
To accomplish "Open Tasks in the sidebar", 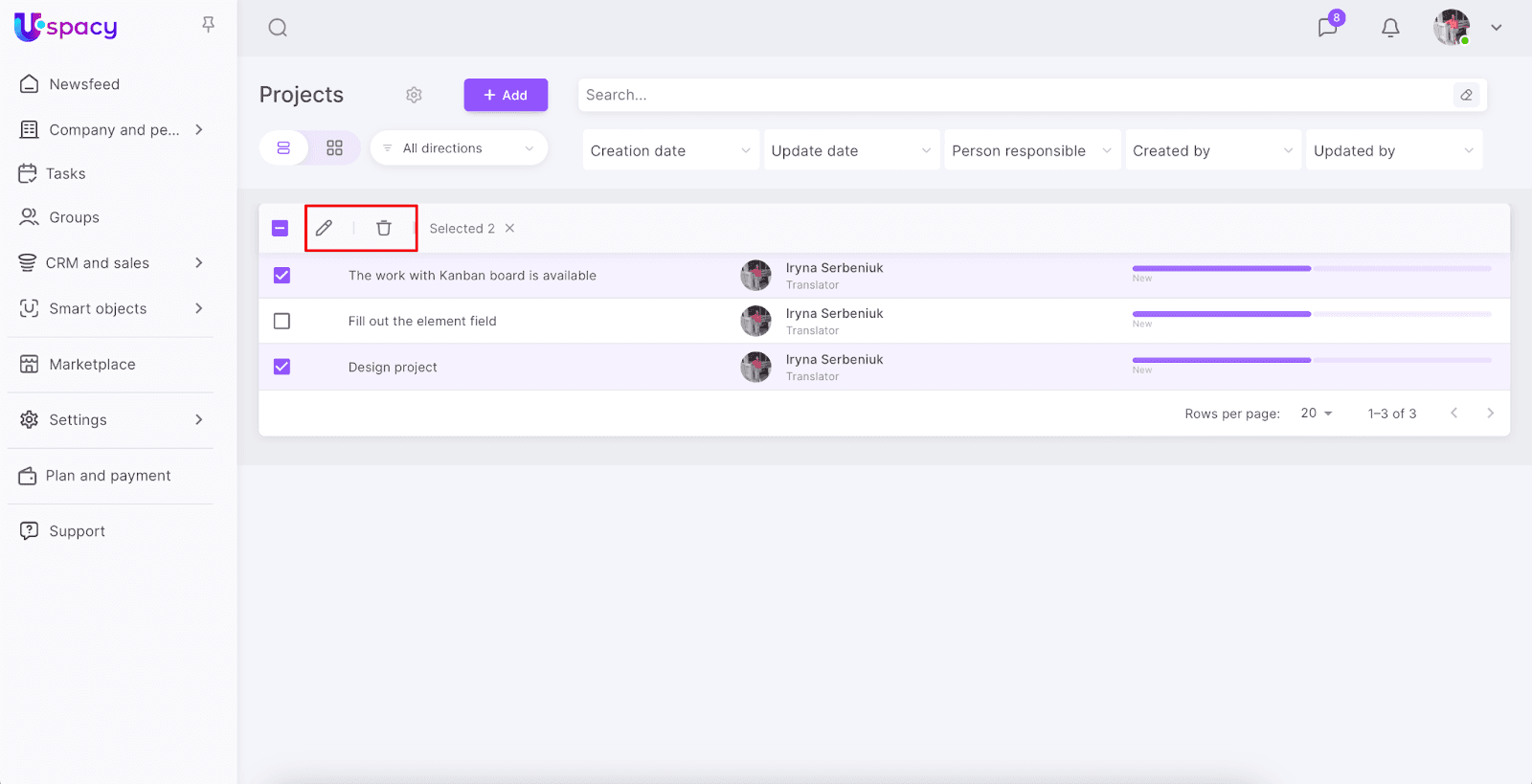I will pyautogui.click(x=65, y=173).
